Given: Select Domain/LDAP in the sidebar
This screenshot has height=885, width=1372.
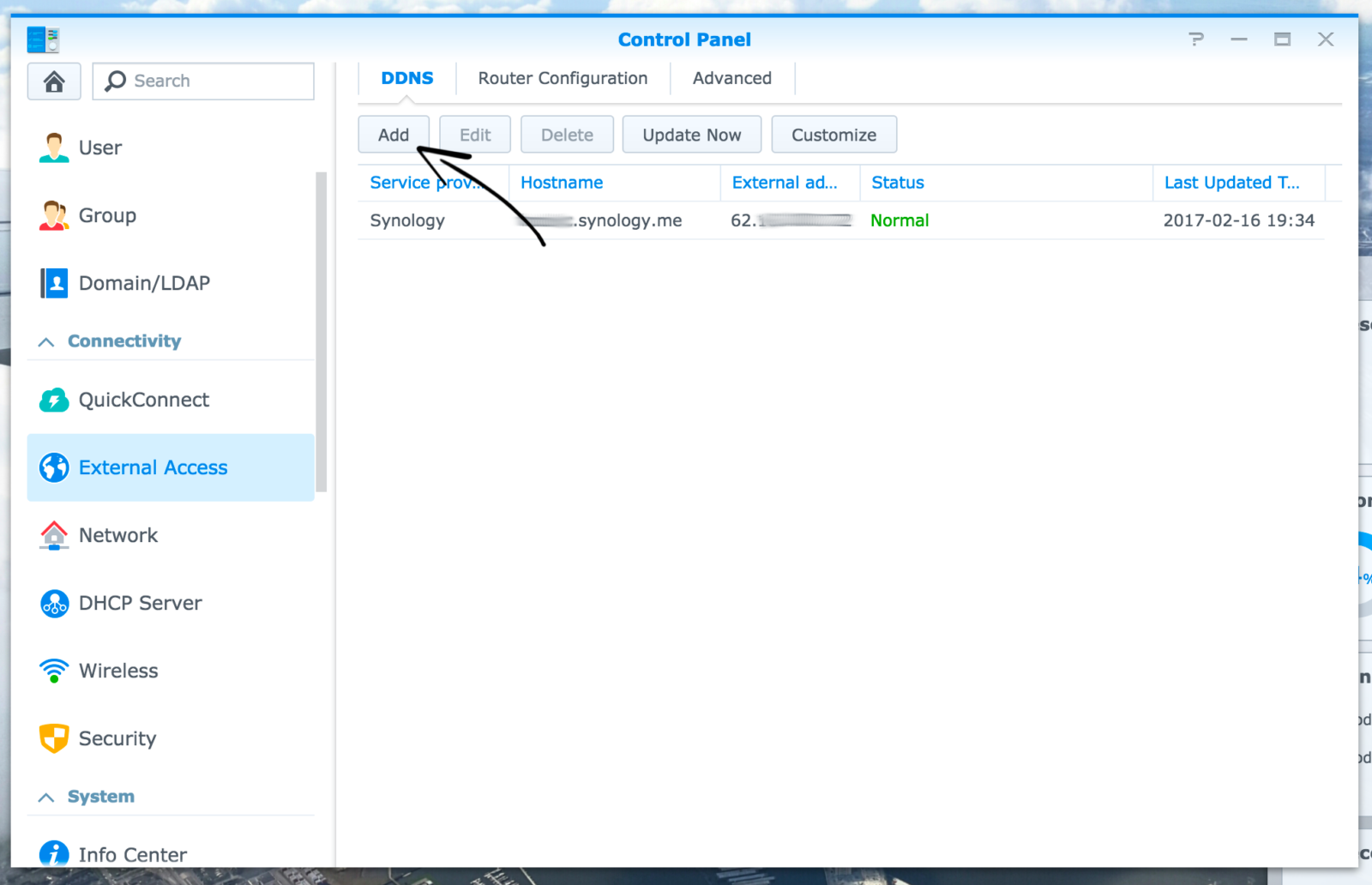Looking at the screenshot, I should click(x=171, y=283).
